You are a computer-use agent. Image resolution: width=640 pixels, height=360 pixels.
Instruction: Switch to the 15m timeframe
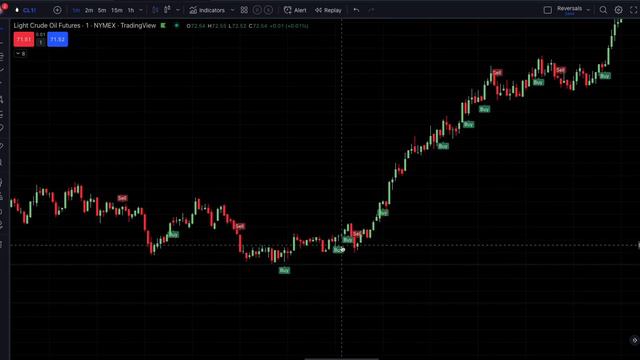pos(117,10)
